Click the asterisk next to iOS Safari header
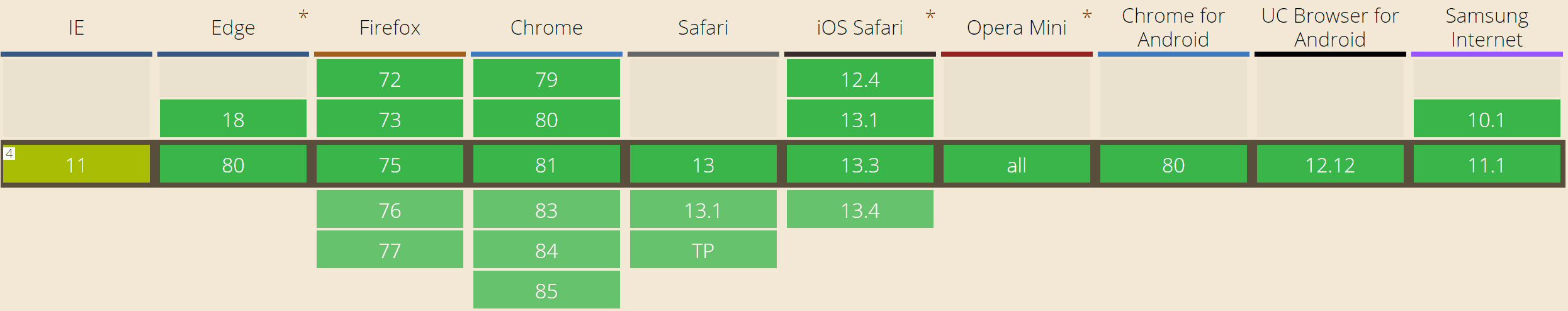 point(930,15)
